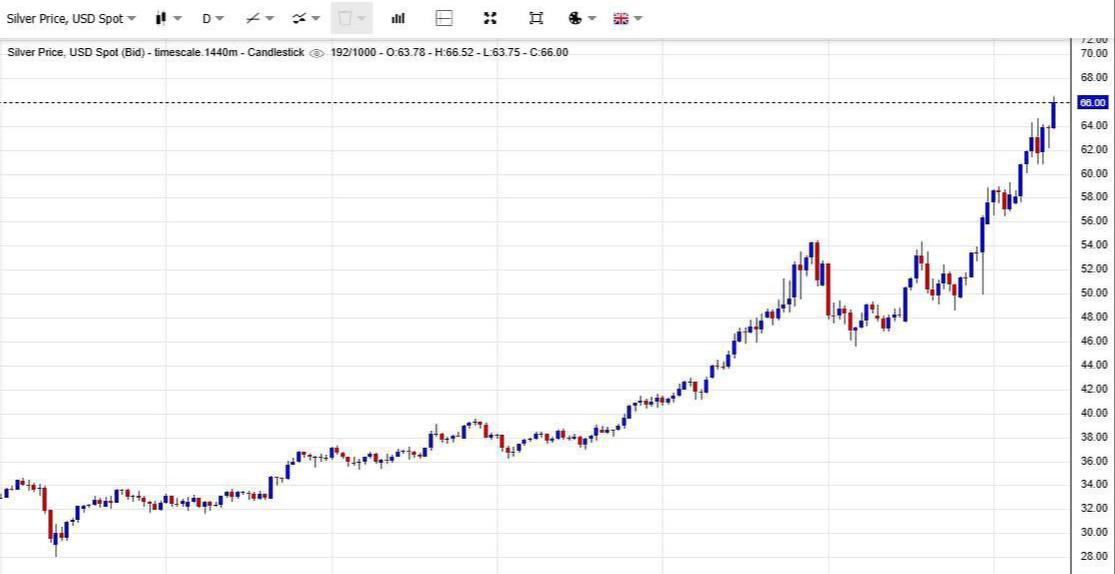
Task: Click the 50.00 level on price axis
Action: tap(1092, 293)
